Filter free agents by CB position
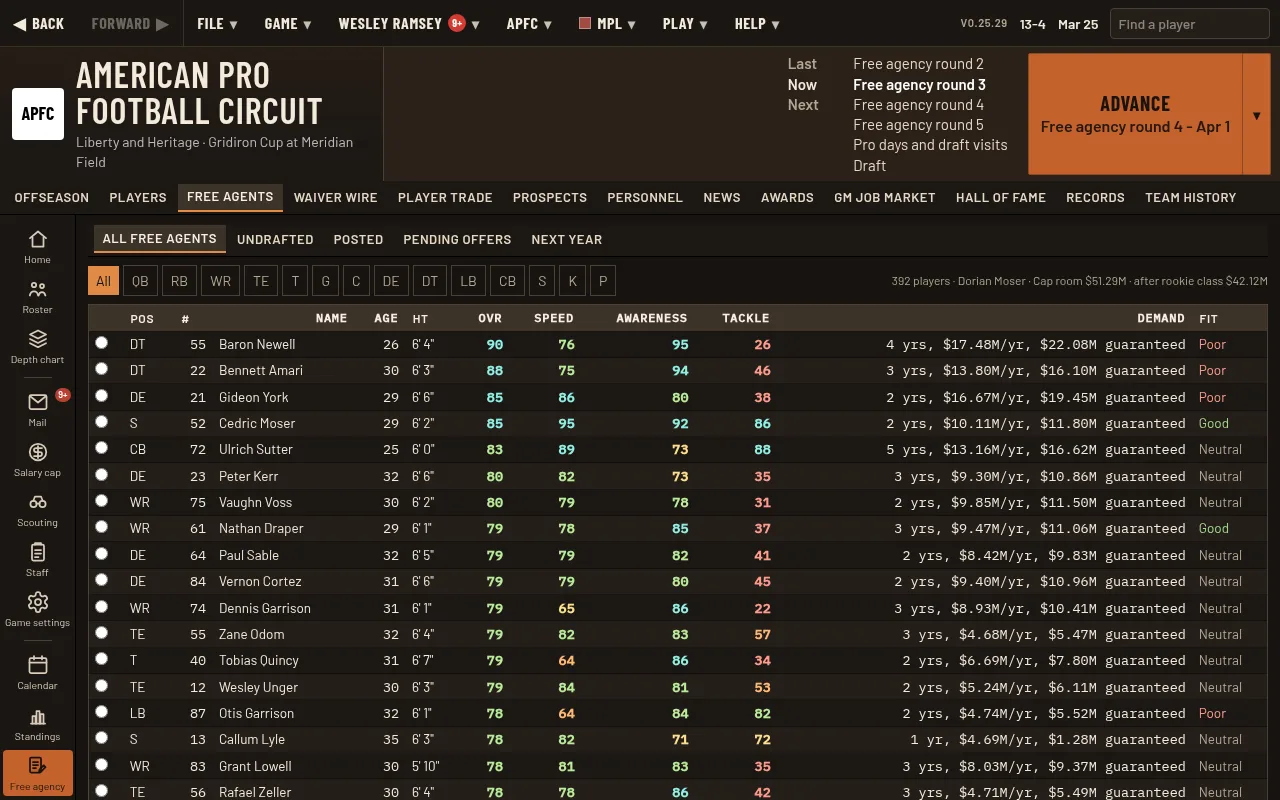Viewport: 1280px width, 800px height. (x=507, y=281)
